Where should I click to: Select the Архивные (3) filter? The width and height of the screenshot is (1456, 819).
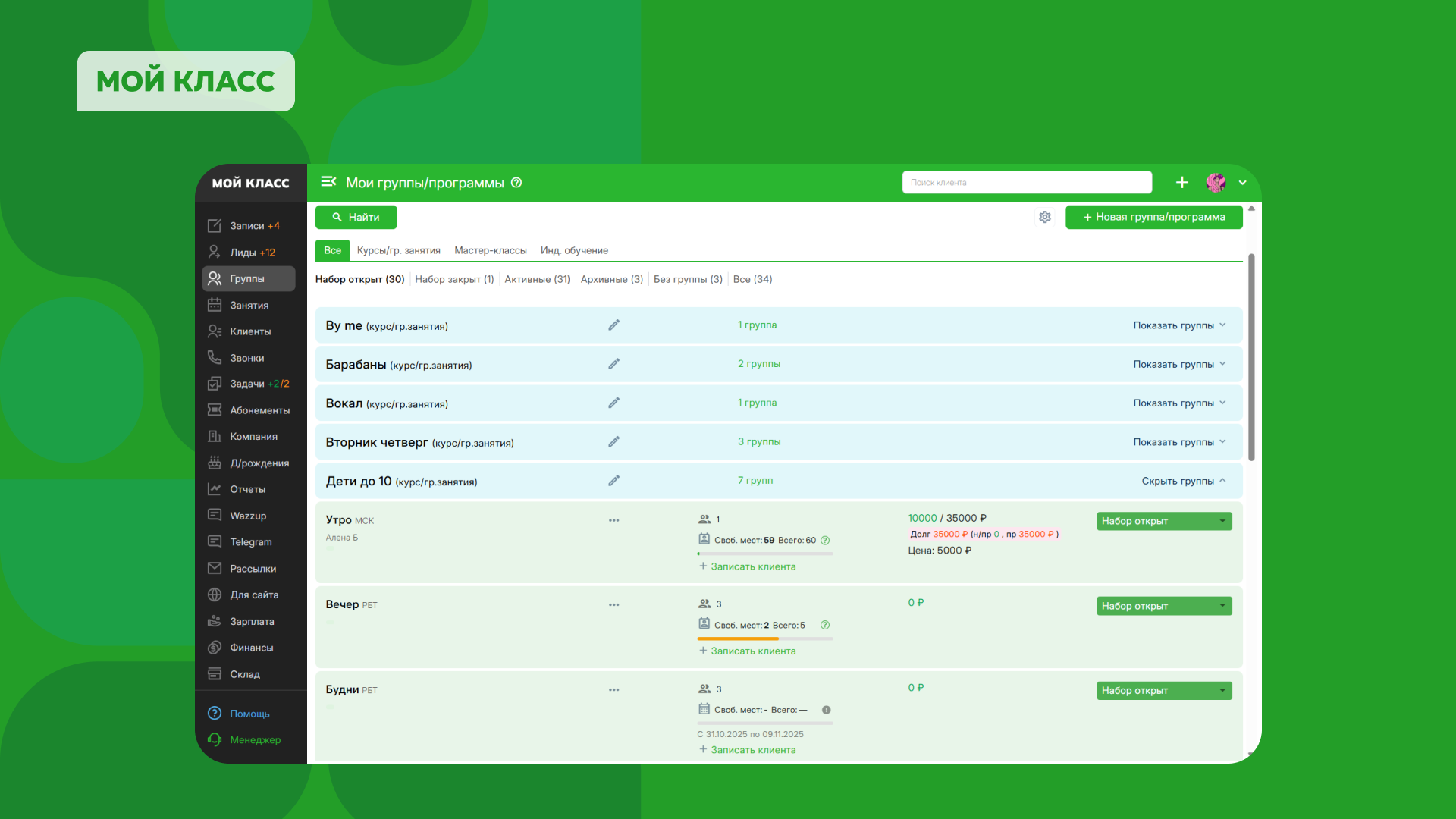(x=611, y=279)
